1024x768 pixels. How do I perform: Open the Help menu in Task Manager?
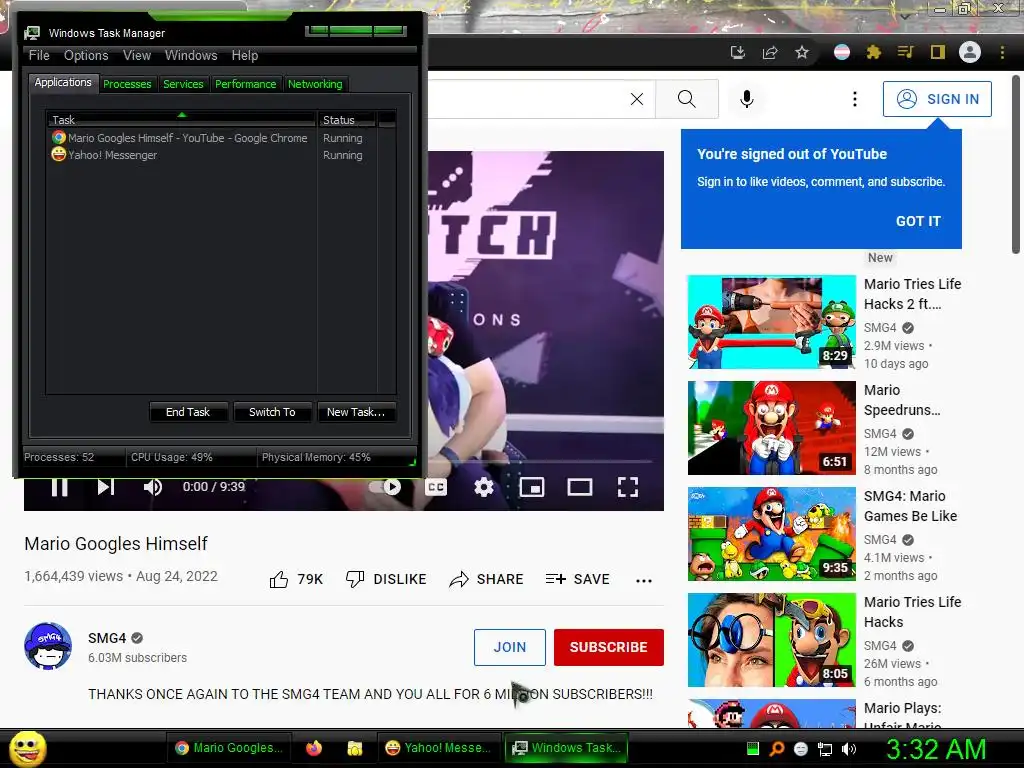click(x=245, y=56)
